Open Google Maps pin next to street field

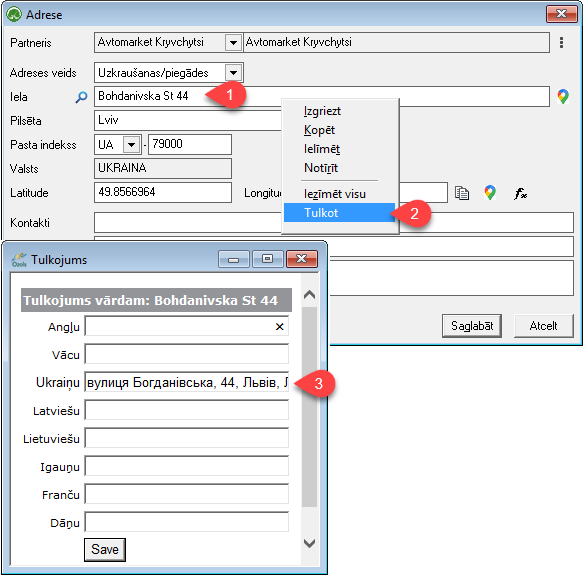coord(563,96)
